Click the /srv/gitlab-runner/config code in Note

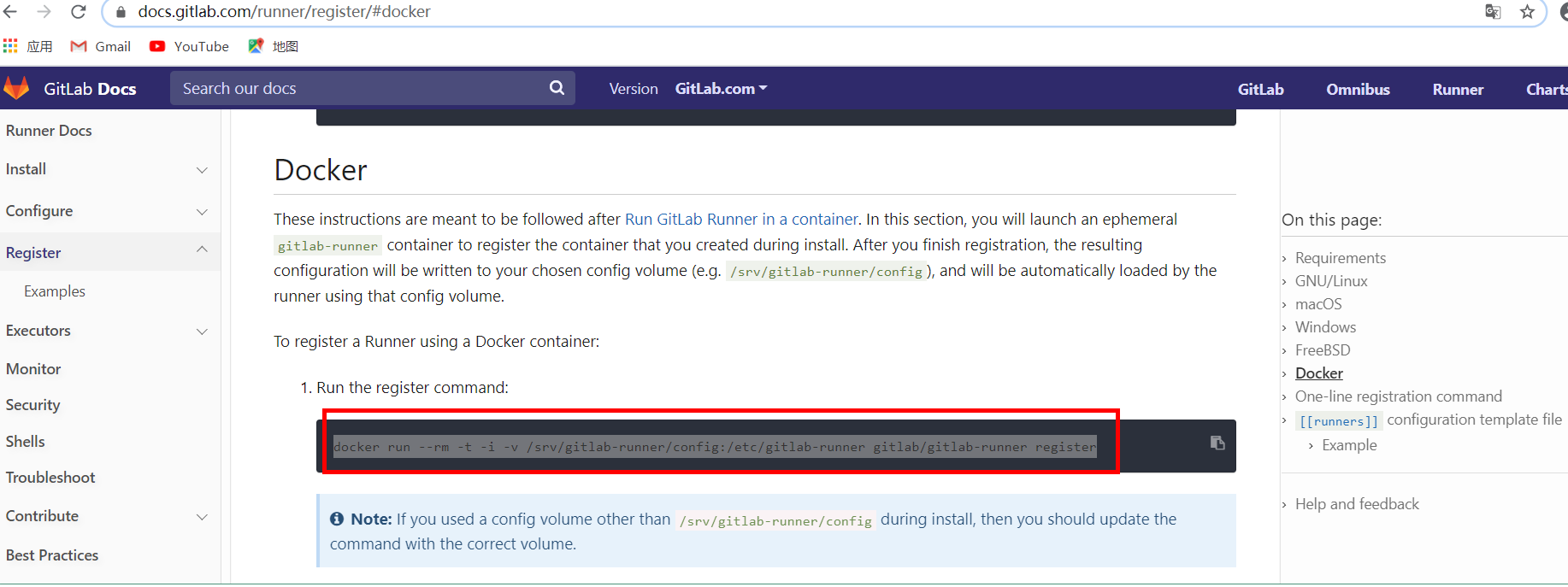[775, 520]
